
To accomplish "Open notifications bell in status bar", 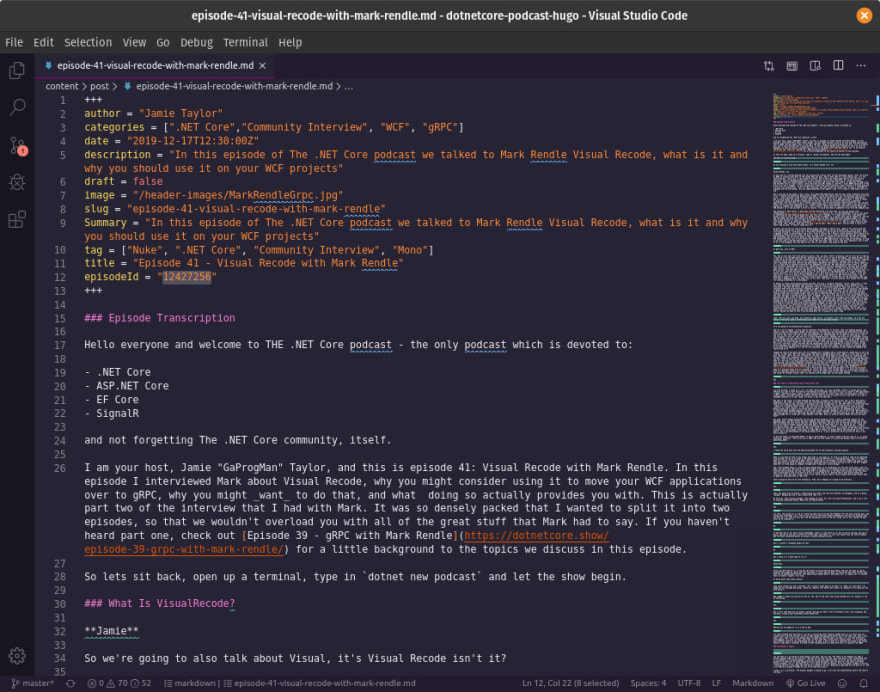I will 864,683.
